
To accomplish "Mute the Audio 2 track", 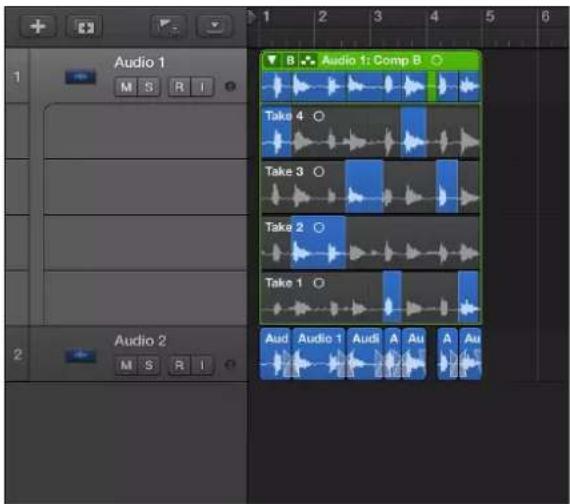I will [126, 365].
